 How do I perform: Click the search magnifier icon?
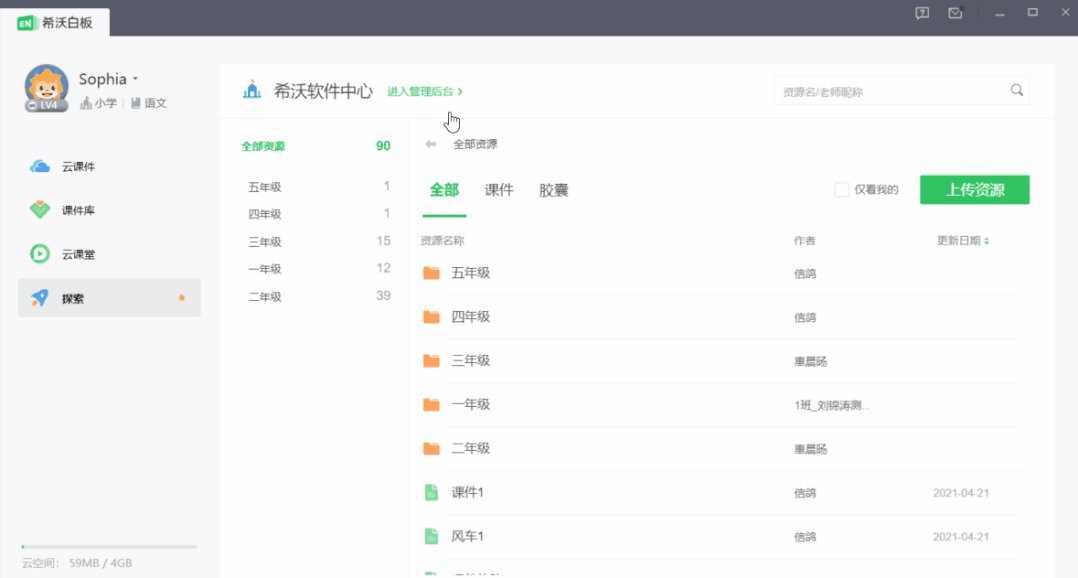point(1017,91)
